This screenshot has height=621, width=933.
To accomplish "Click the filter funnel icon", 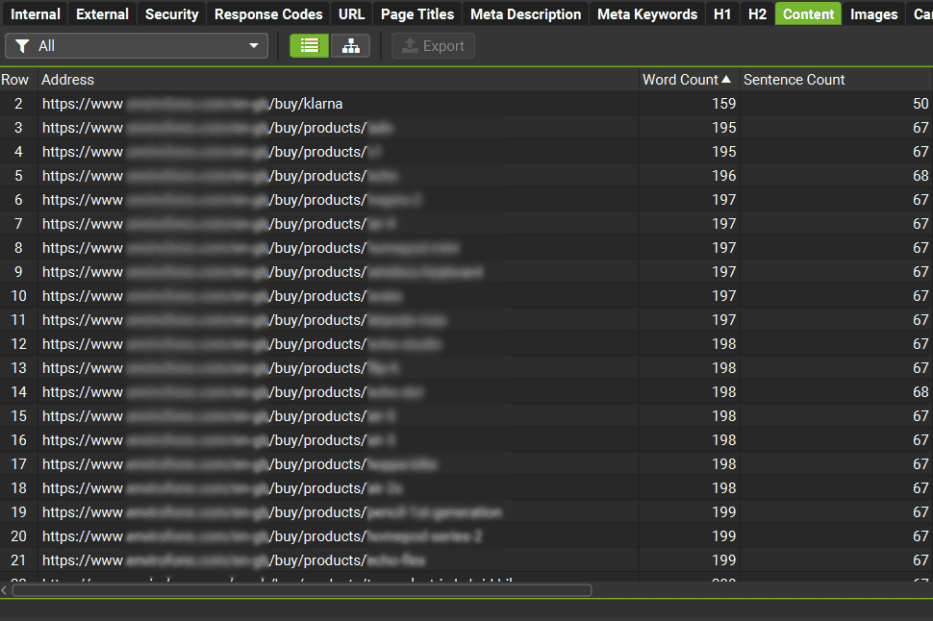I will [x=21, y=45].
